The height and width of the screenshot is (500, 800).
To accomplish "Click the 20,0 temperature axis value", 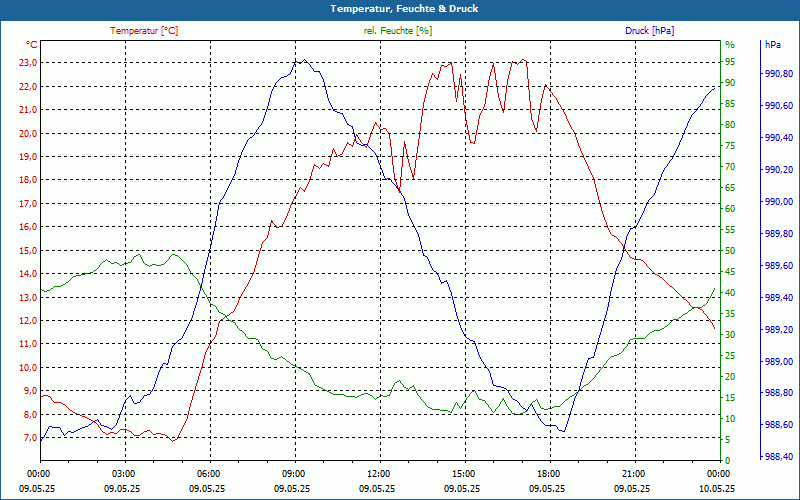I will point(28,133).
